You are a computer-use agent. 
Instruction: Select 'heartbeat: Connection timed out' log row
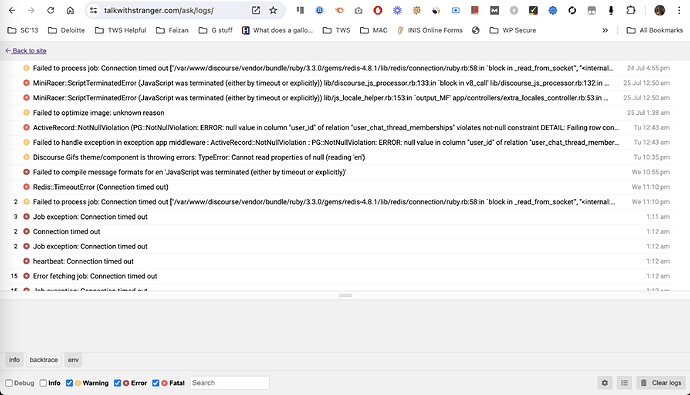[339, 261]
